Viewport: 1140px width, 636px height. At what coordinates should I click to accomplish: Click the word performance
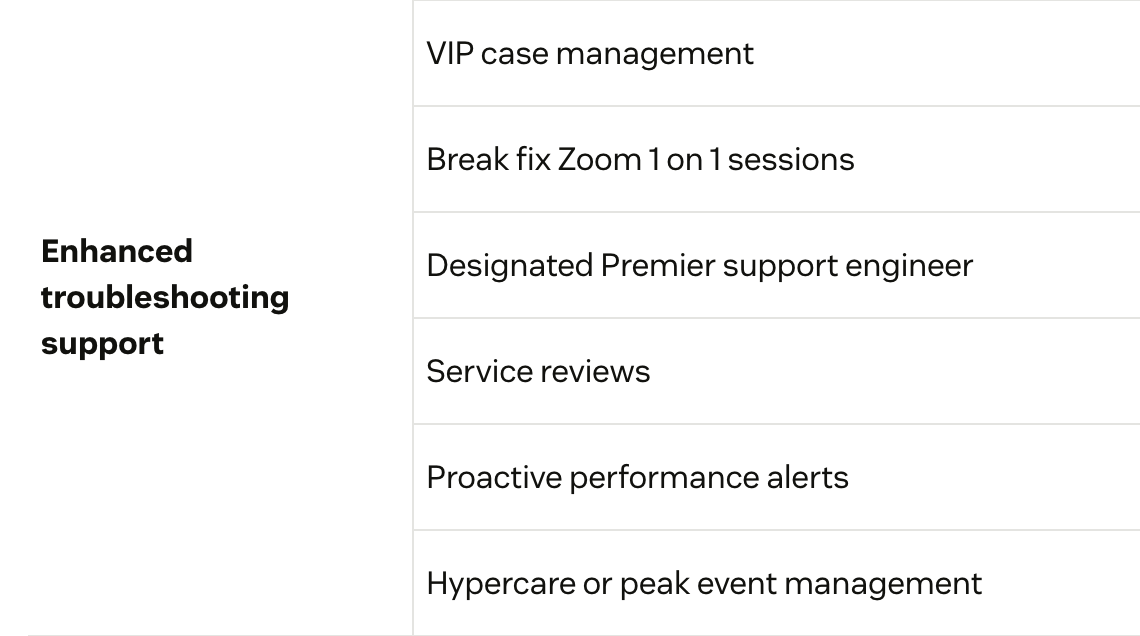click(664, 479)
